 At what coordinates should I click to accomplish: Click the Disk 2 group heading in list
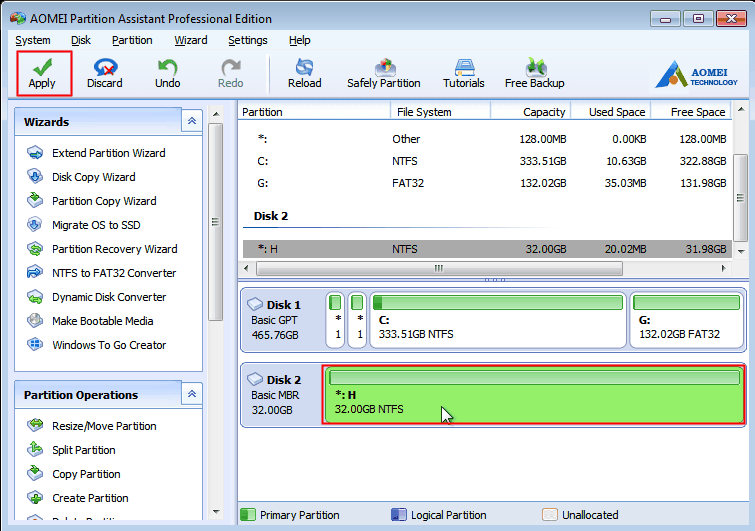pyautogui.click(x=271, y=216)
